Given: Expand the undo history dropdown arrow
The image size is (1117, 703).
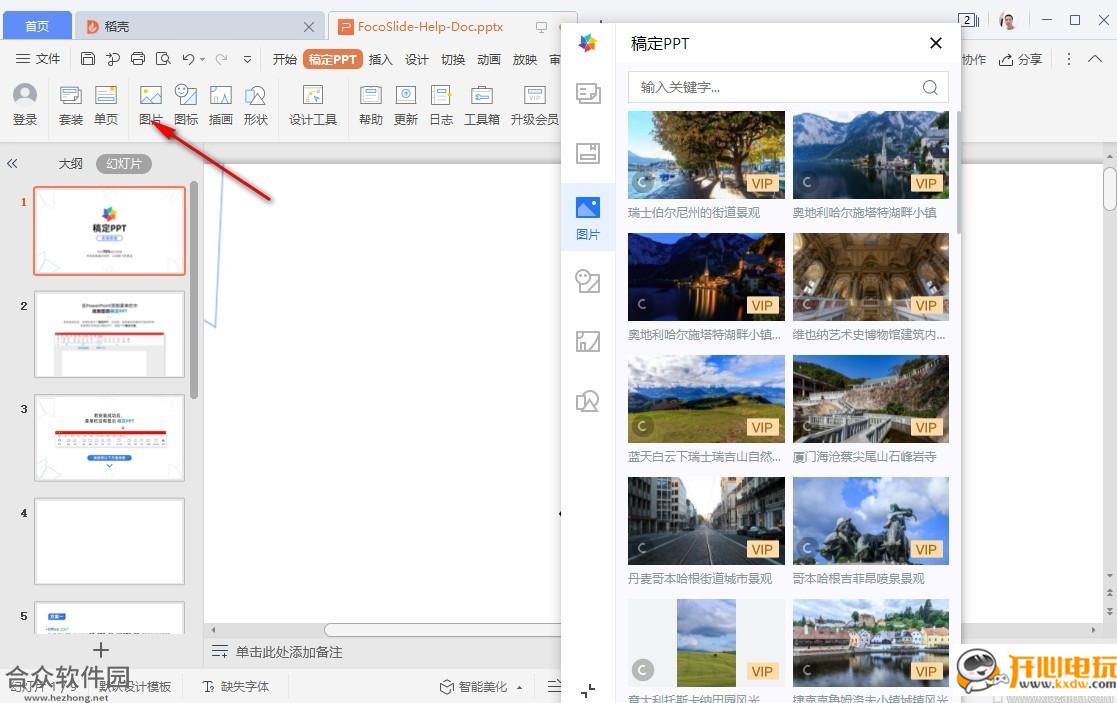Looking at the screenshot, I should pyautogui.click(x=203, y=60).
